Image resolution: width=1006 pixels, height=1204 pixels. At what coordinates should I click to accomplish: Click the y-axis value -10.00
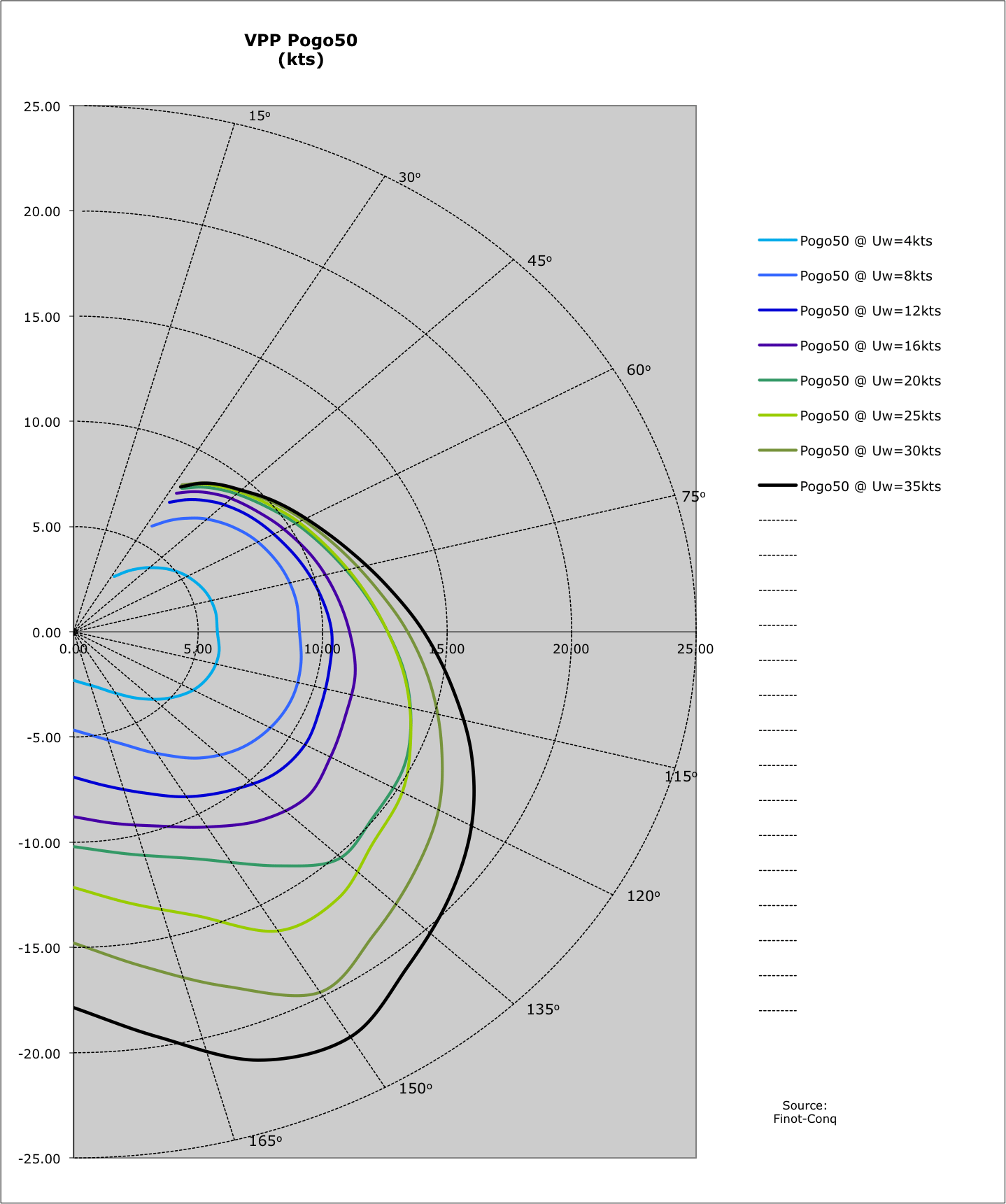pos(40,843)
